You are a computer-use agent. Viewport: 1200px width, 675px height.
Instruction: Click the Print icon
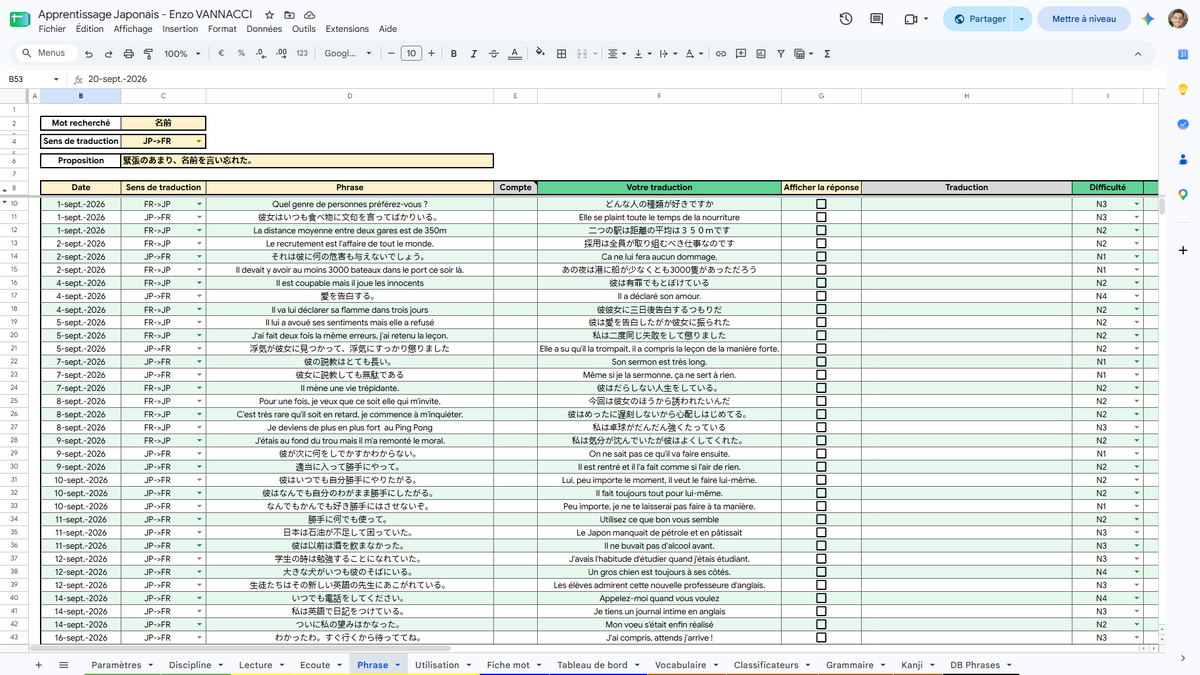click(x=129, y=54)
